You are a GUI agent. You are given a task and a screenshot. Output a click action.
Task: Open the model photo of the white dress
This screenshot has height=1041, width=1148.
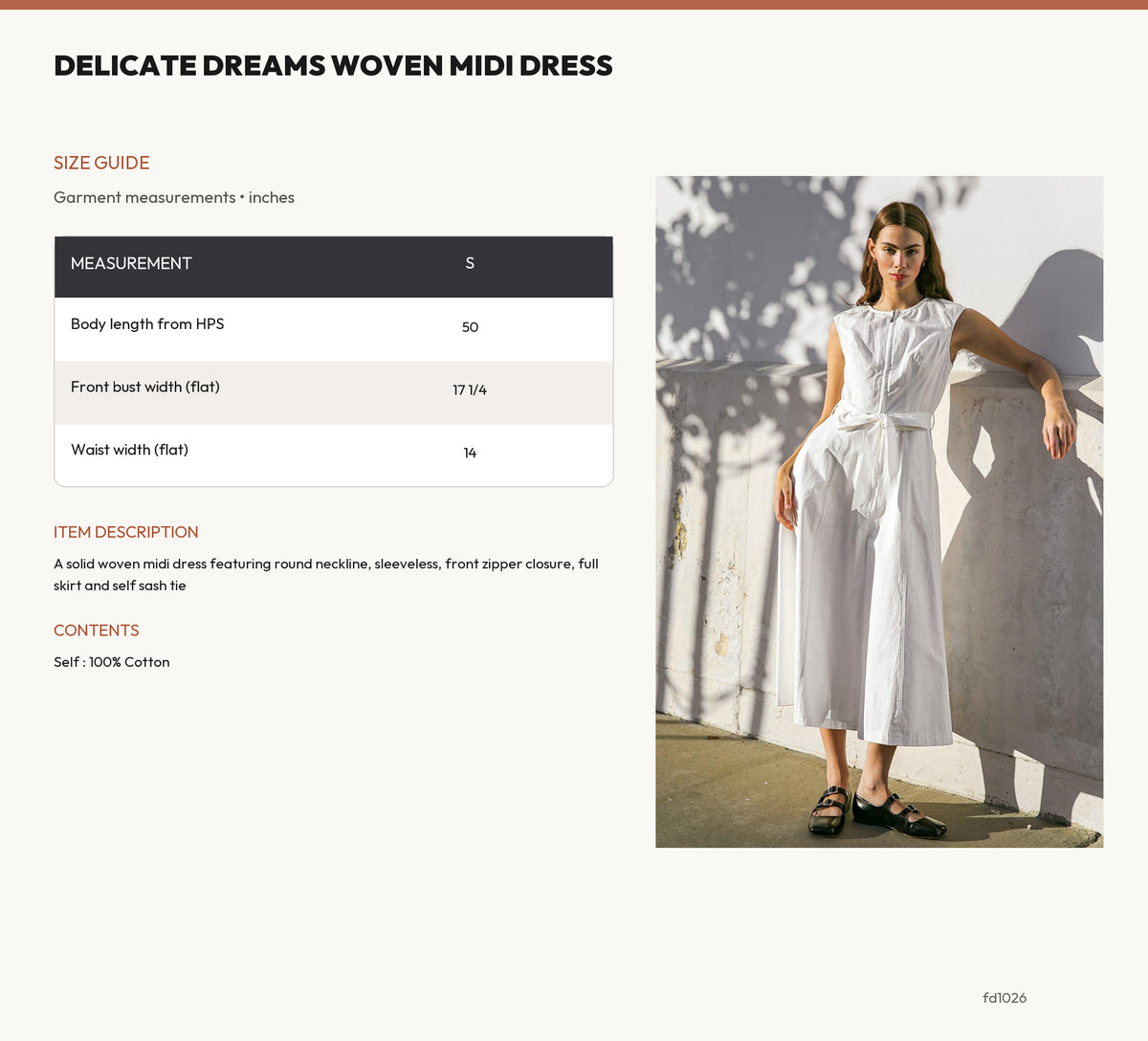(x=879, y=512)
